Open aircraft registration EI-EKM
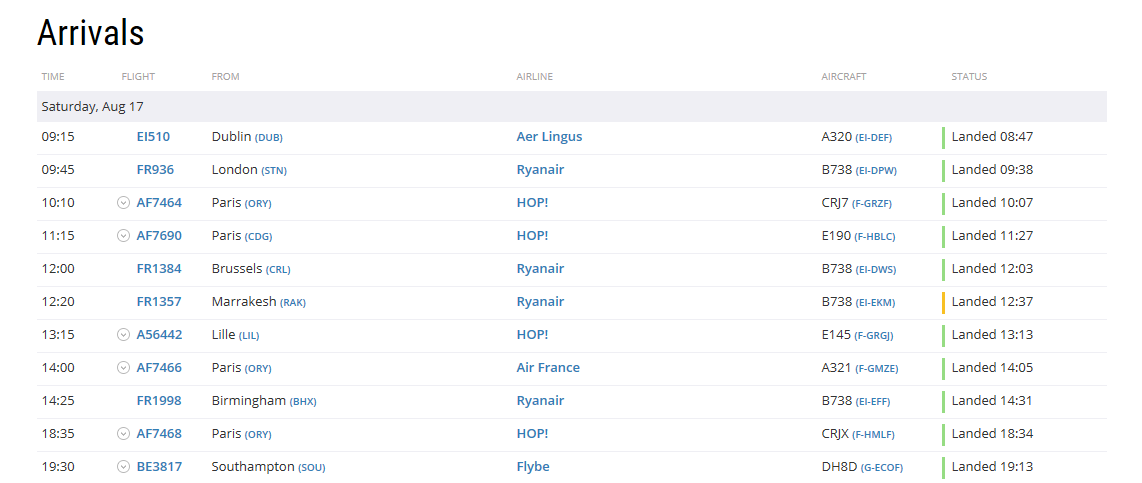The height and width of the screenshot is (483, 1142). (875, 302)
